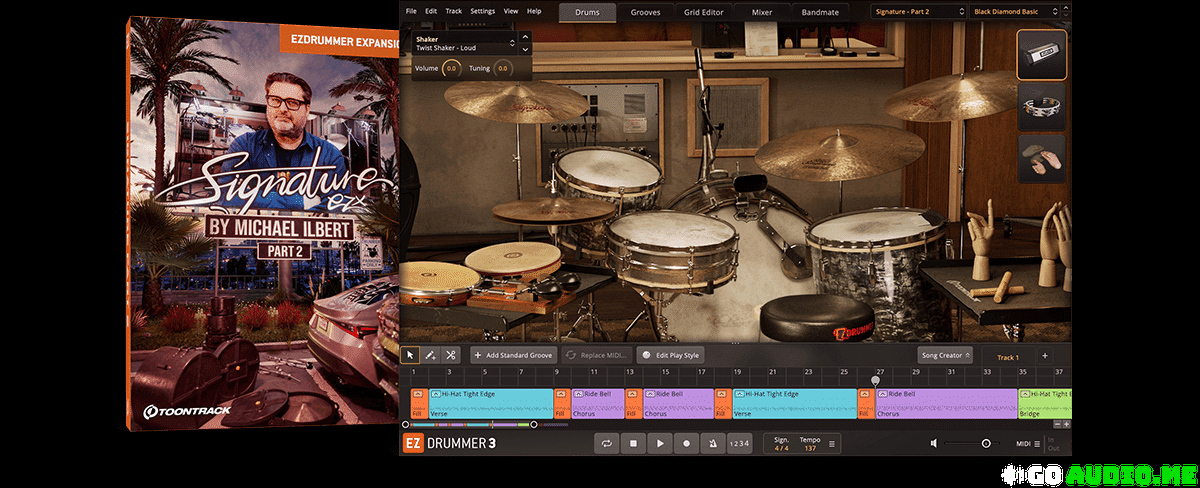Select the pencil draw tool
This screenshot has width=1200, height=488.
(x=431, y=355)
